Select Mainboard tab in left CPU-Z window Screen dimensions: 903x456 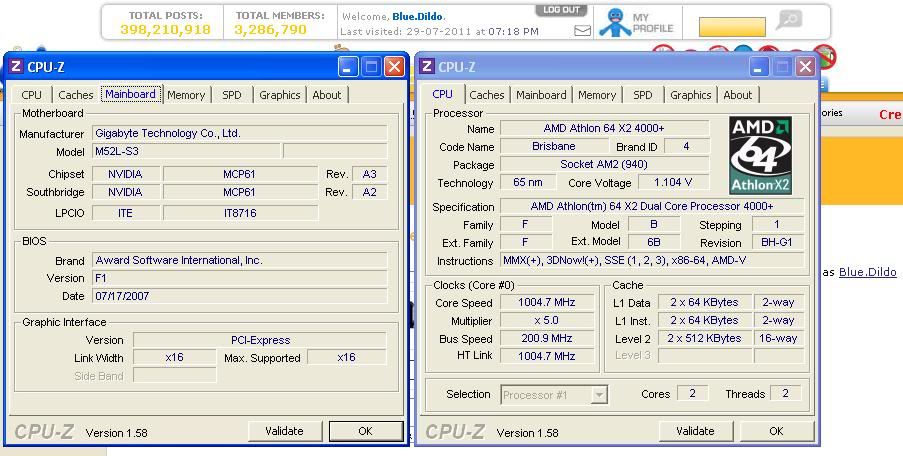coord(130,94)
